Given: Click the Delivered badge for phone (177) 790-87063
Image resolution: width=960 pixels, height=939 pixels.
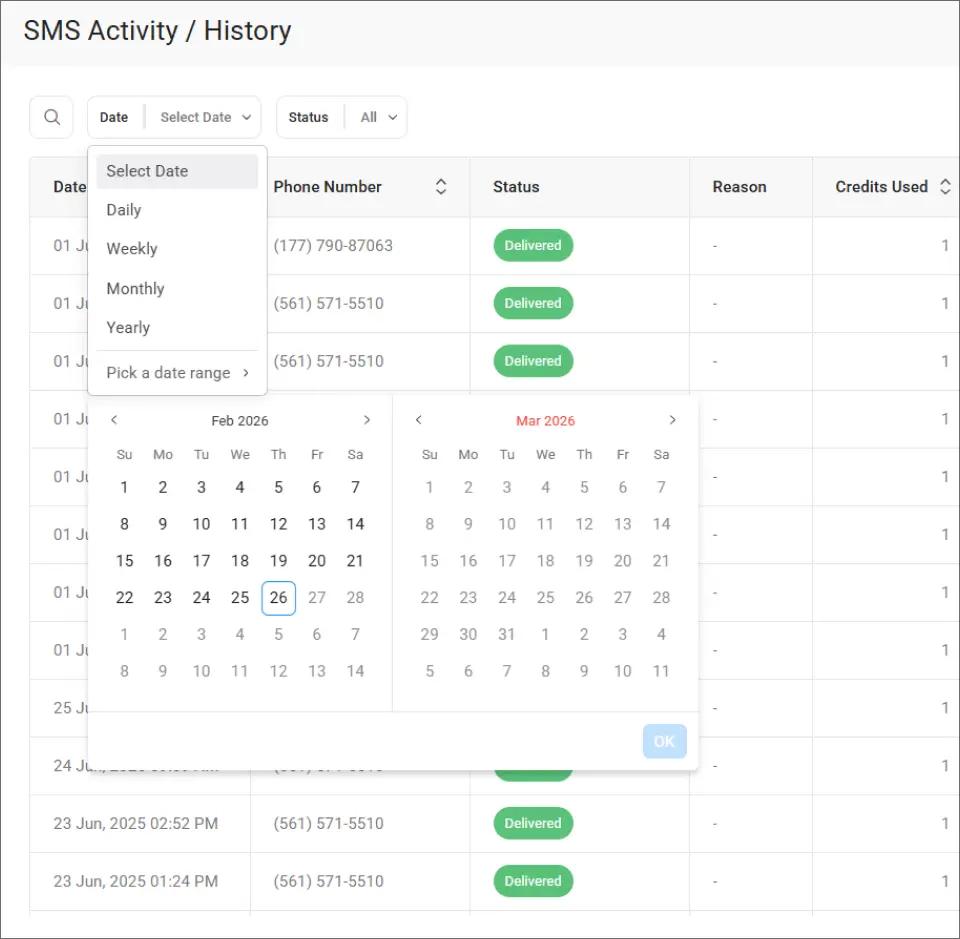Looking at the screenshot, I should [x=532, y=245].
